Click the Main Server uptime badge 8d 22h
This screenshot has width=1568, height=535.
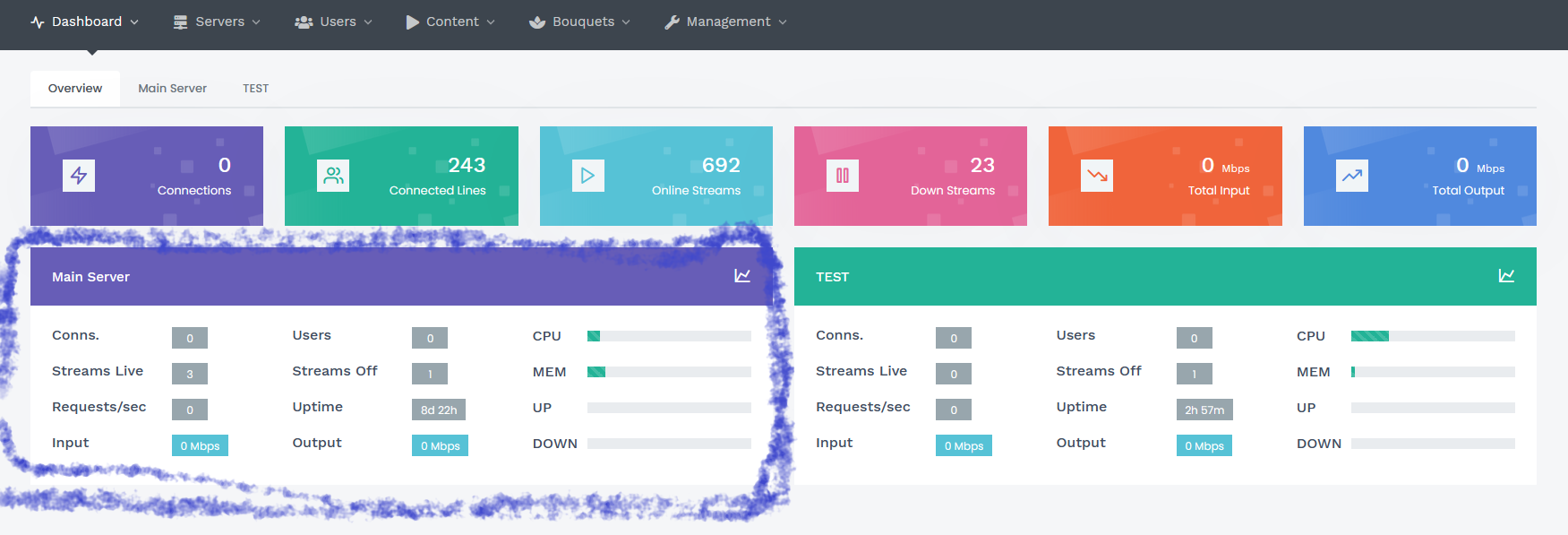pos(439,410)
